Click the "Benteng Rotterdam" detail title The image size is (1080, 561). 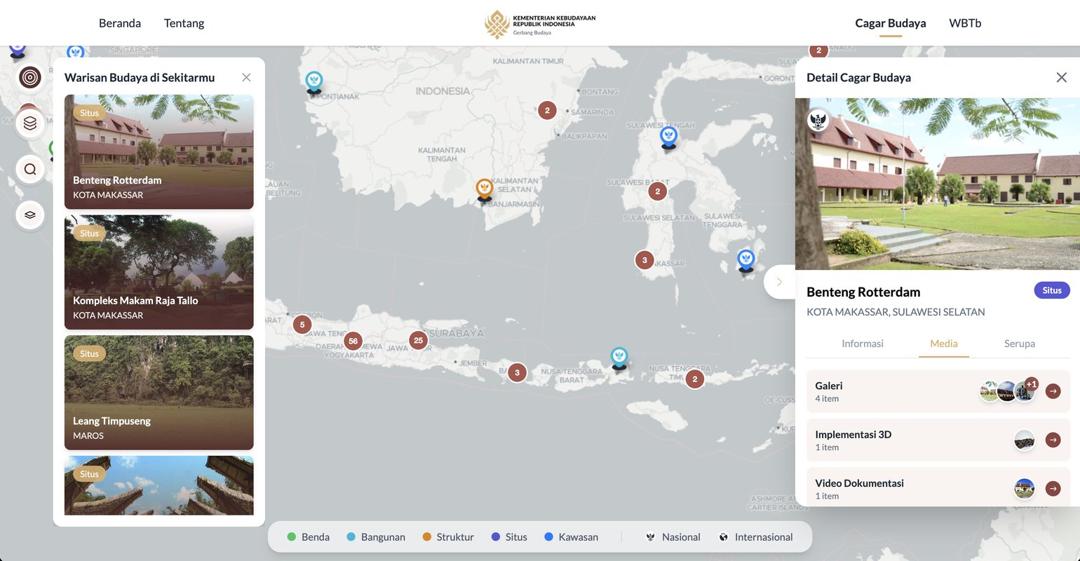863,292
